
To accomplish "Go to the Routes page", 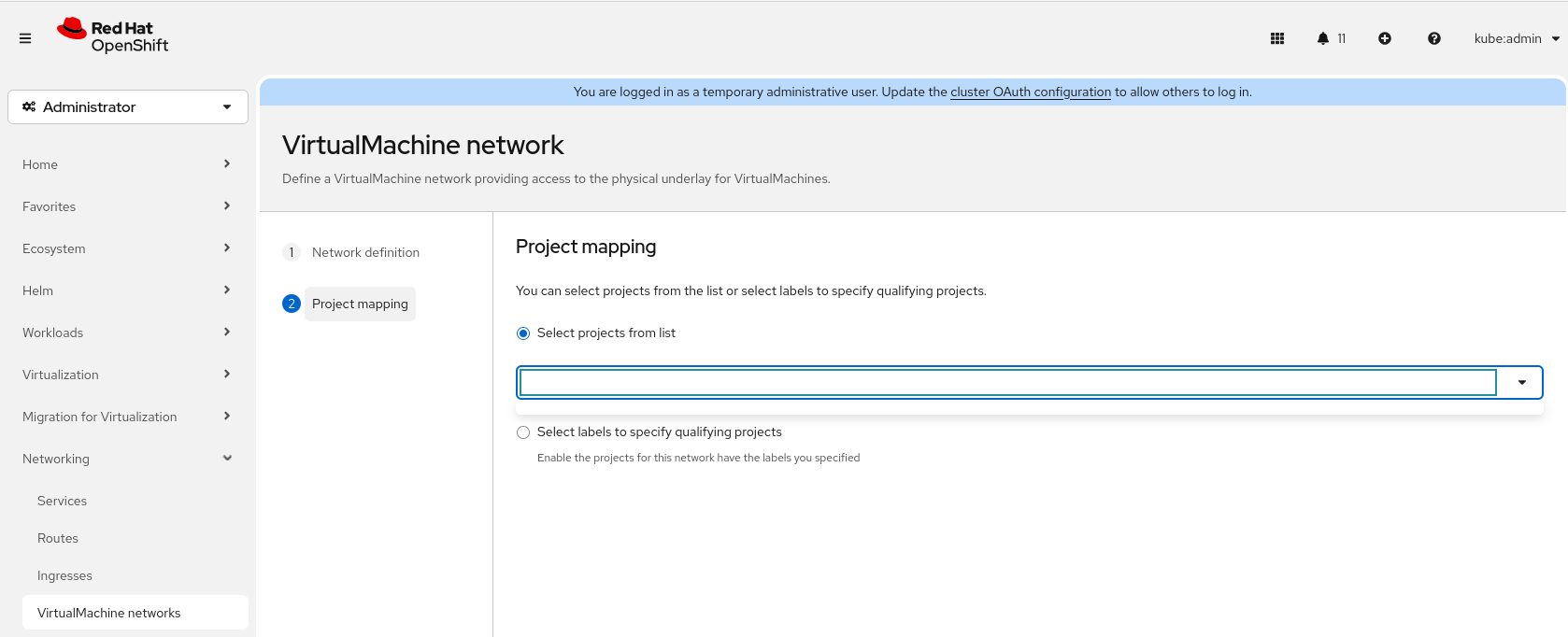I will 58,538.
